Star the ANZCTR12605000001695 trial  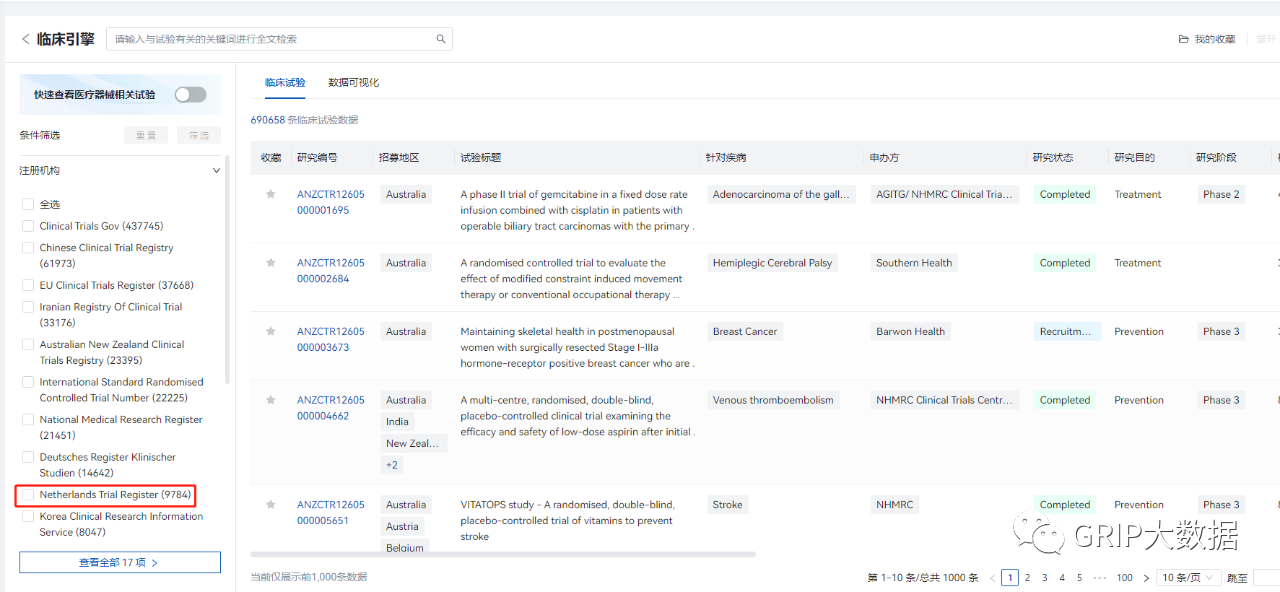(x=270, y=194)
